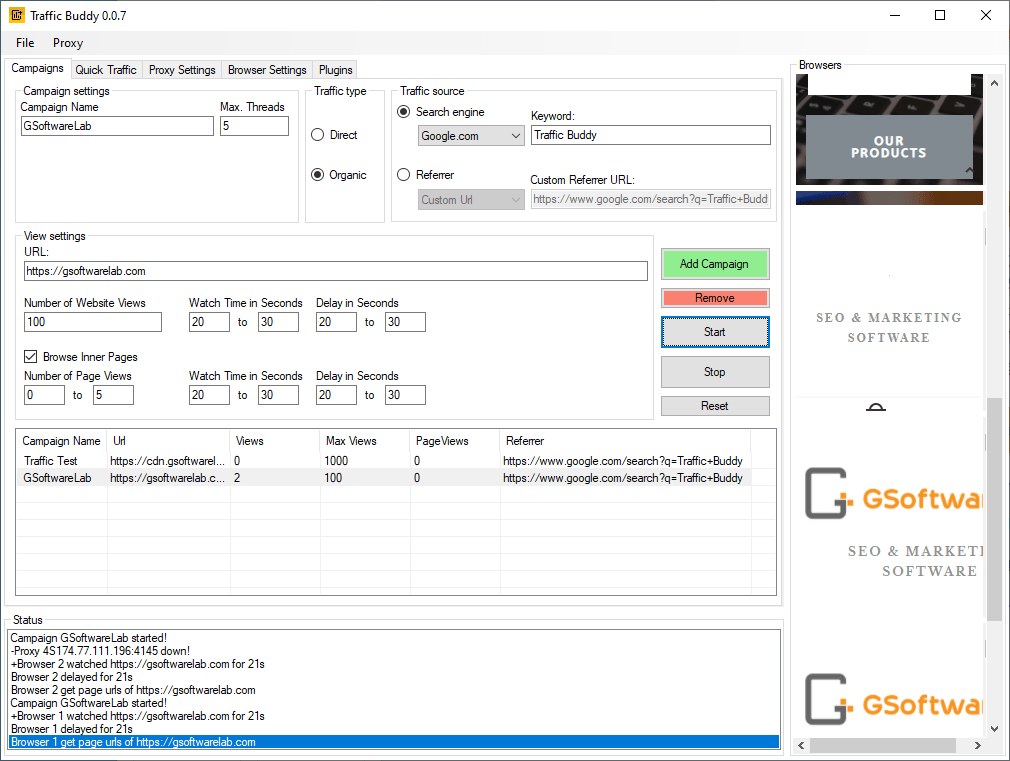Click inner pages Watch Time minimum field

tap(209, 394)
